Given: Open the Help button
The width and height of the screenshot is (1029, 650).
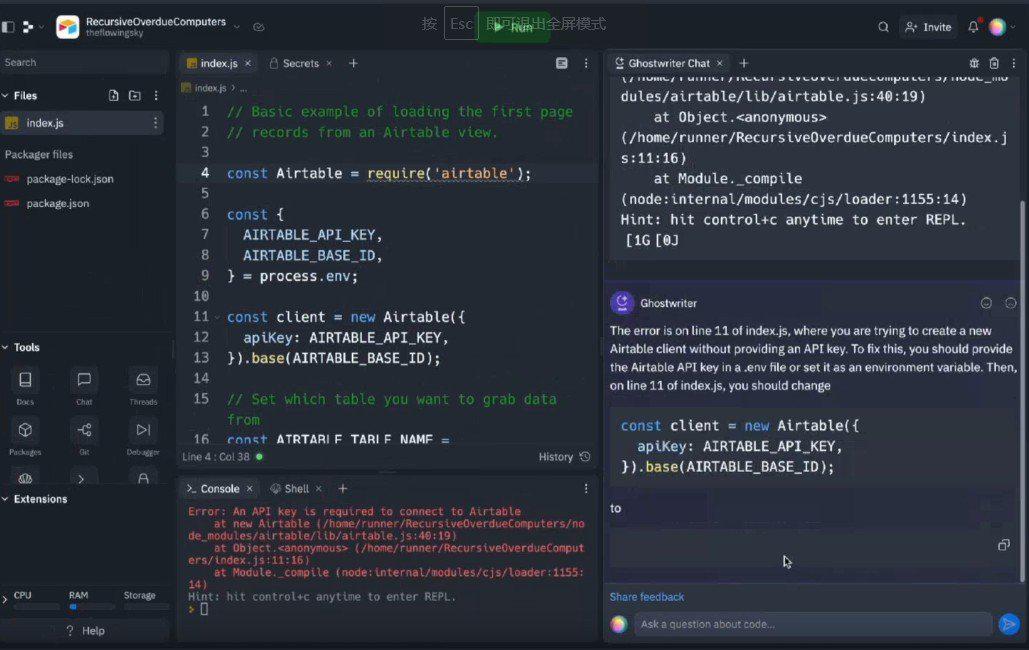Looking at the screenshot, I should (85, 631).
